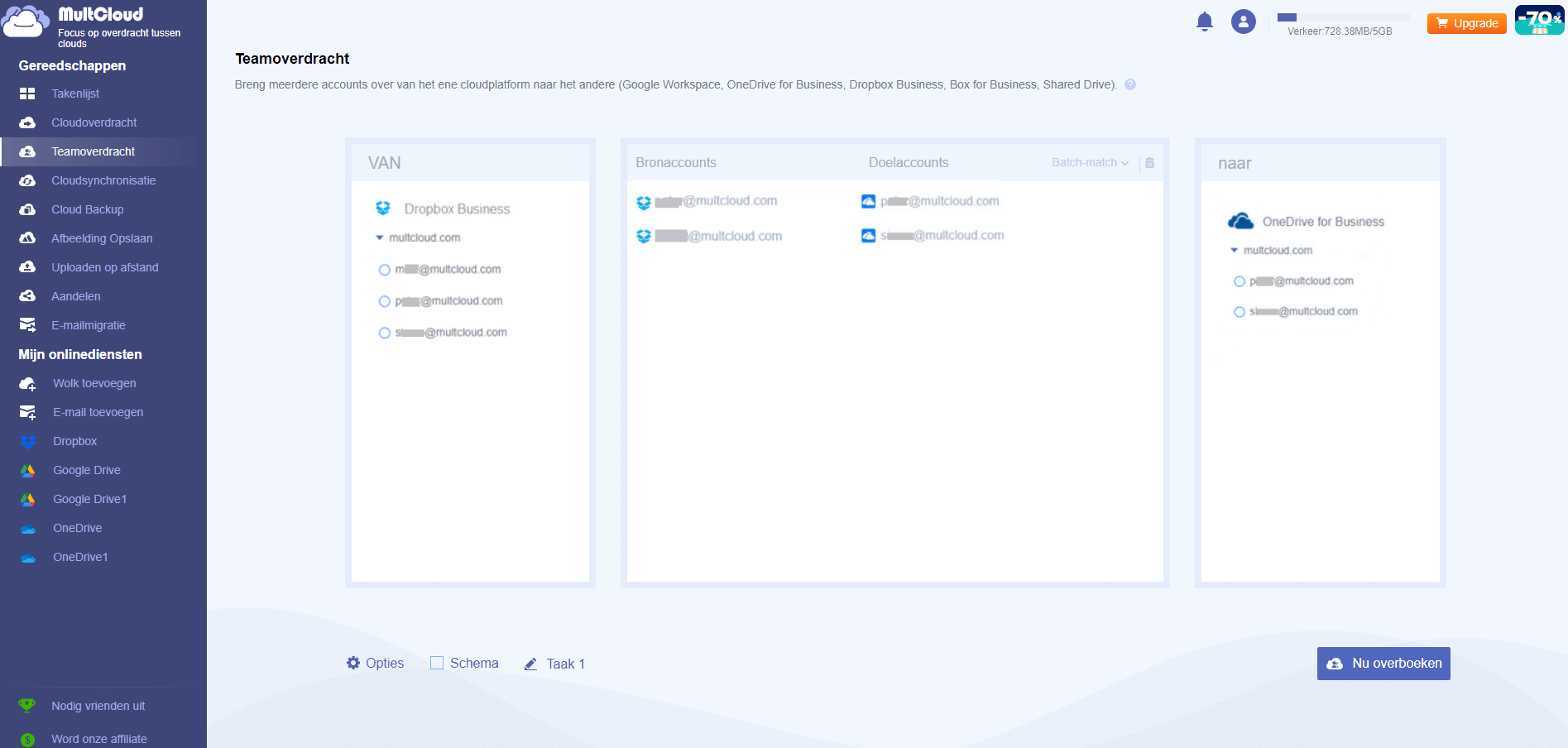1568x748 pixels.
Task: Click the E-mail toevoegen icon
Action: (27, 412)
